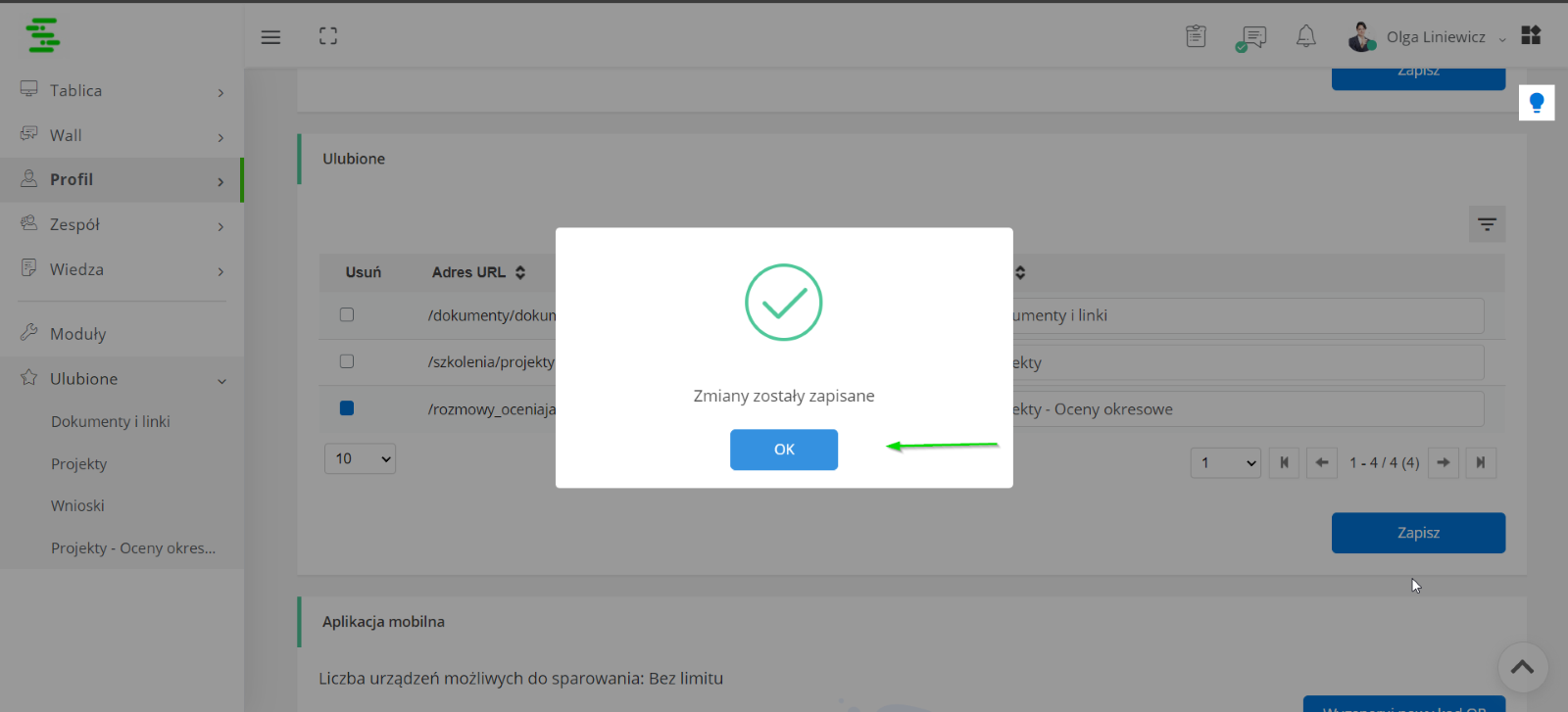Open the apps grid icon
1568x712 pixels.
tap(1531, 35)
